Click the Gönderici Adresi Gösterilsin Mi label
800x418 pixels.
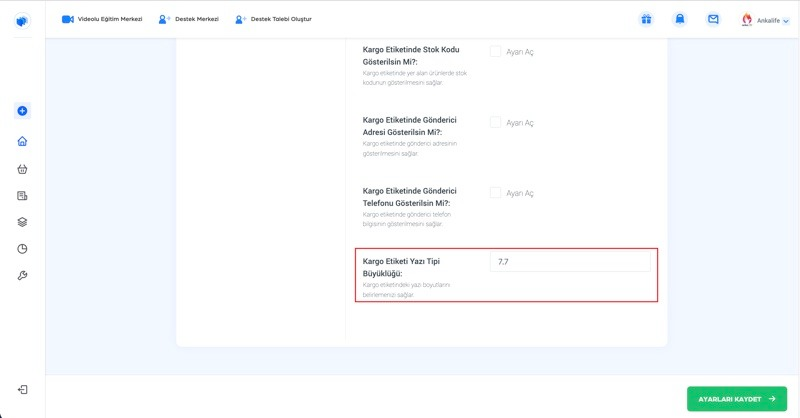[409, 126]
